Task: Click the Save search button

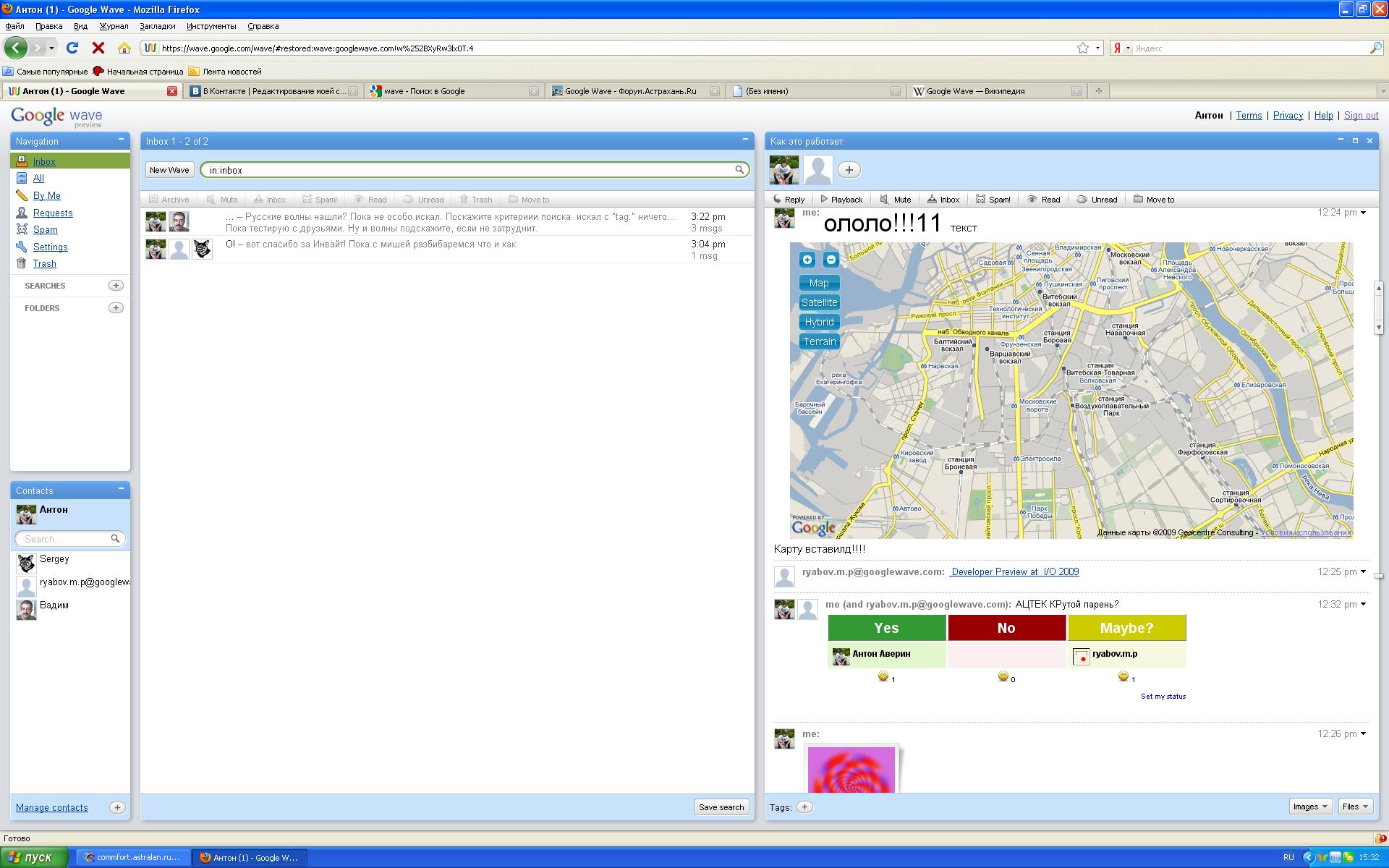Action: (x=721, y=807)
